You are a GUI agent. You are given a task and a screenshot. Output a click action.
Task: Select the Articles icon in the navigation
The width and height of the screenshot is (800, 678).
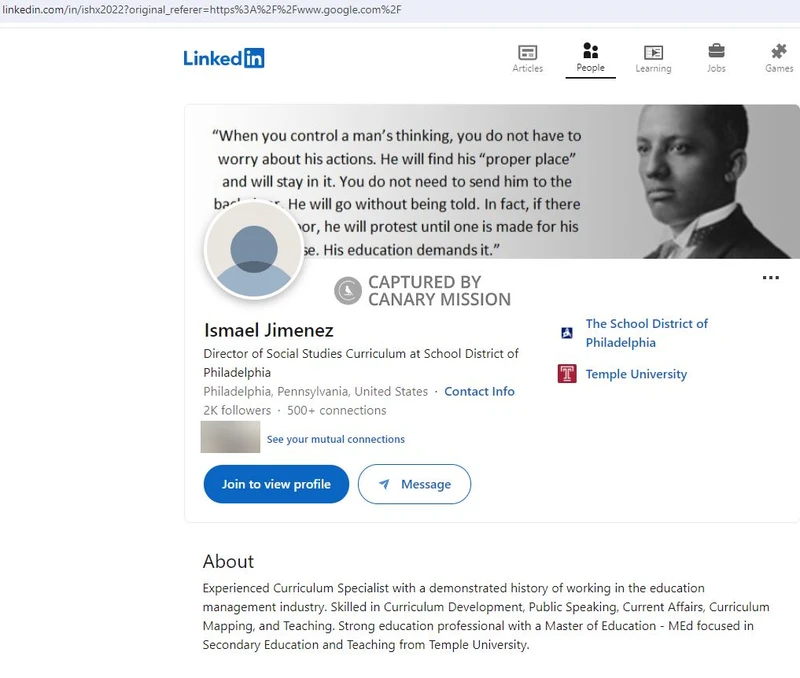pos(527,50)
